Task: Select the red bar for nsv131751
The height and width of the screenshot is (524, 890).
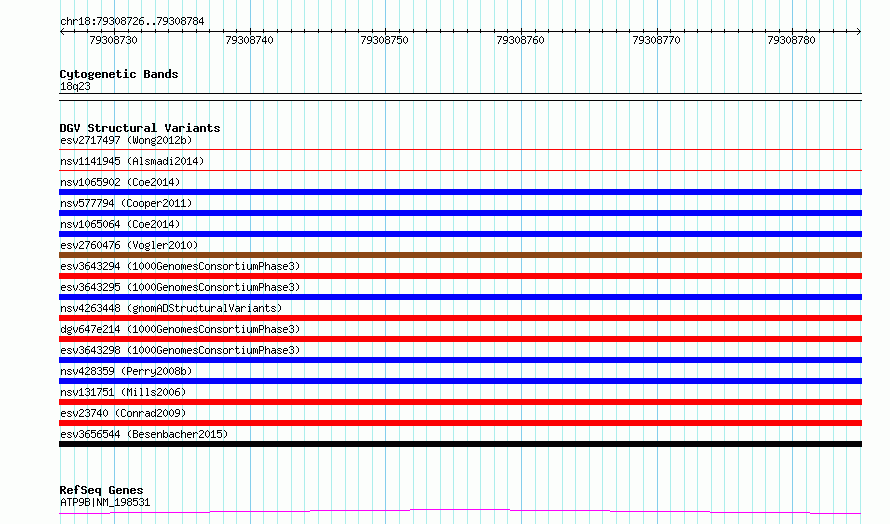Action: [460, 402]
